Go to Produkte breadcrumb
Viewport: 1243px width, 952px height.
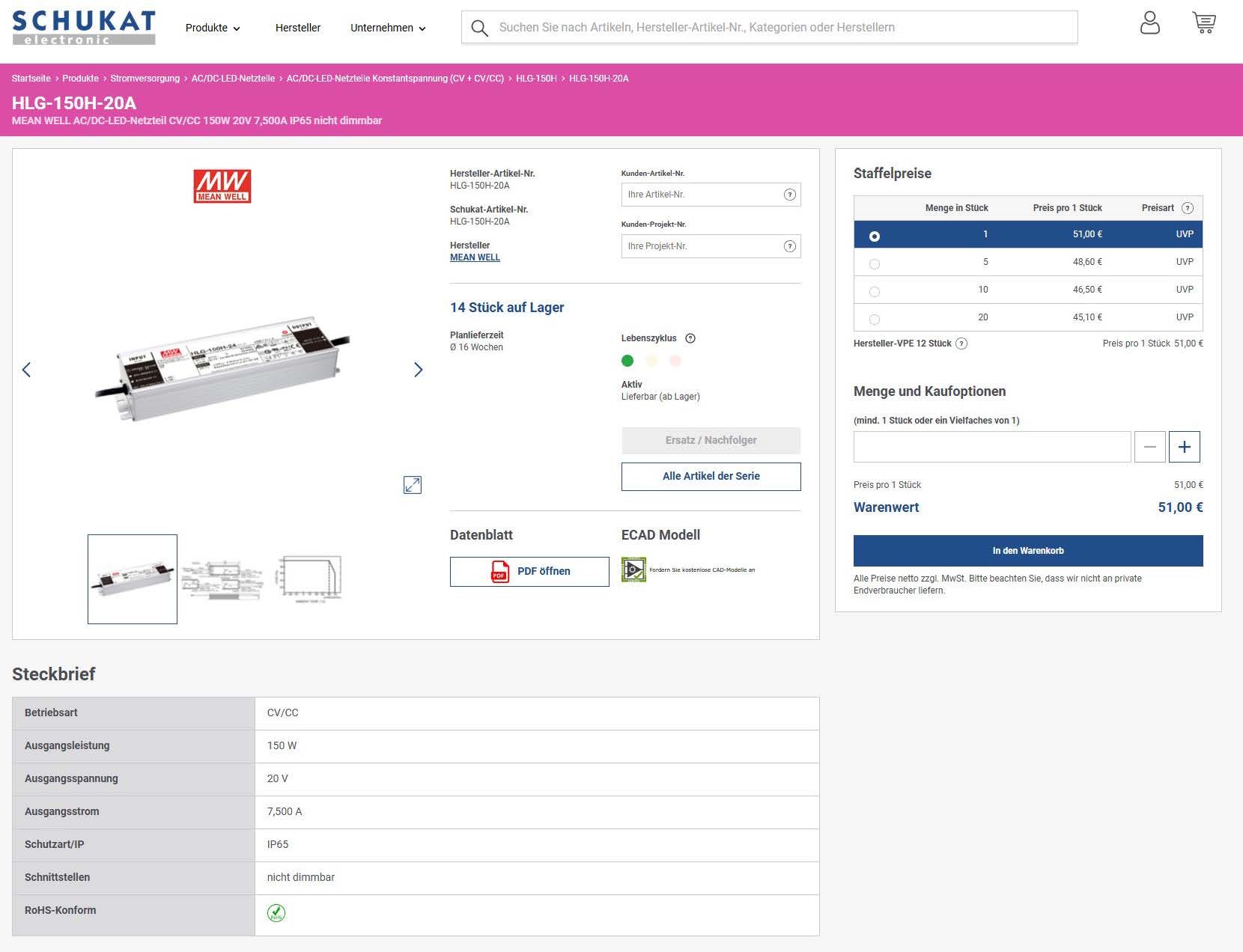[81, 79]
